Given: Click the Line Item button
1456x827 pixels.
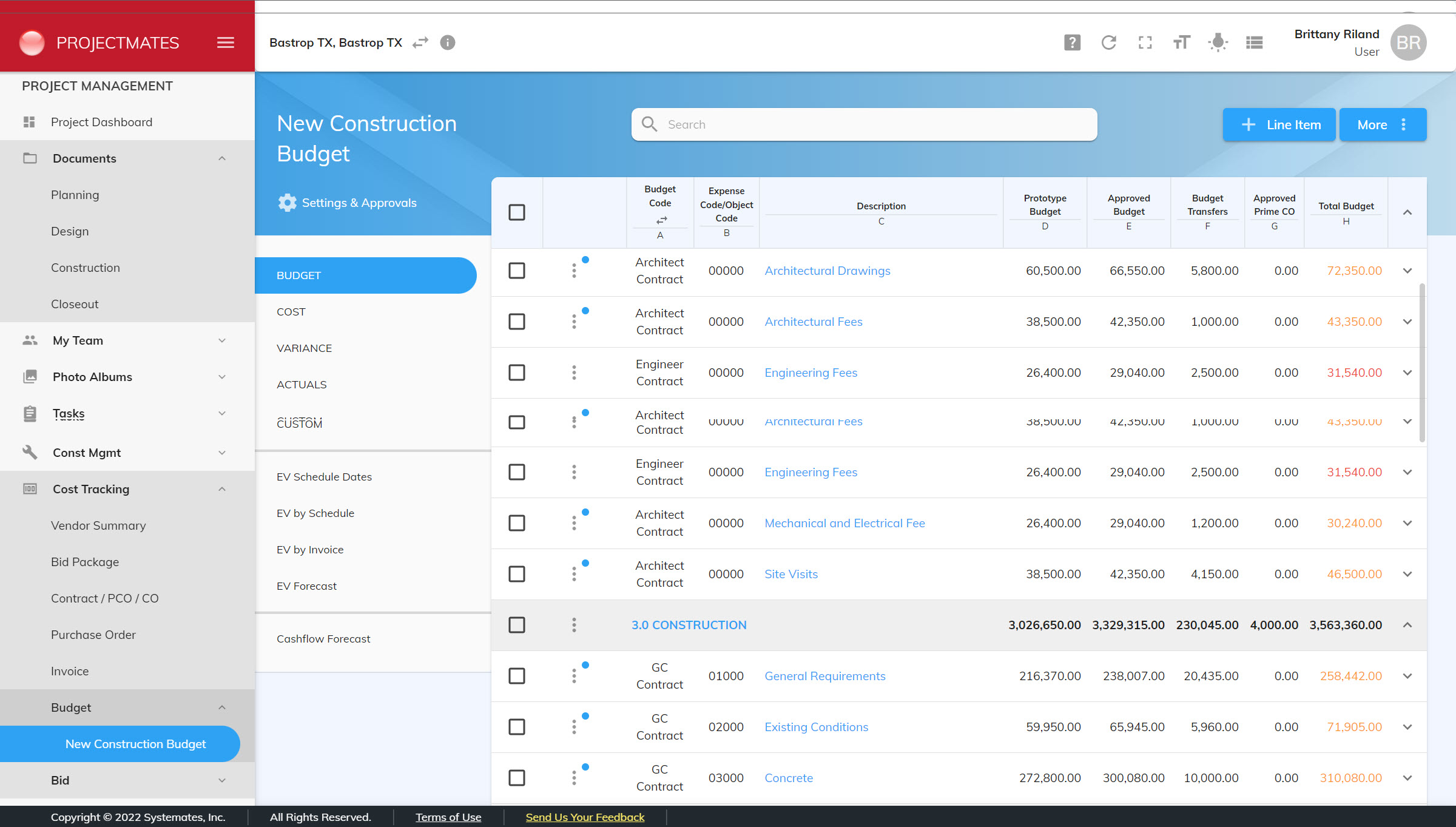Looking at the screenshot, I should tap(1279, 124).
